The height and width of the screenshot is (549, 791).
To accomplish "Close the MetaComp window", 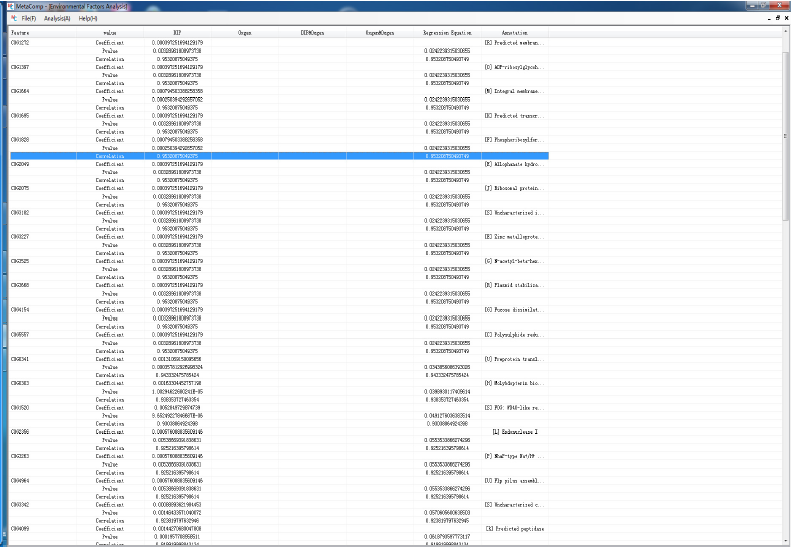I will 780,6.
